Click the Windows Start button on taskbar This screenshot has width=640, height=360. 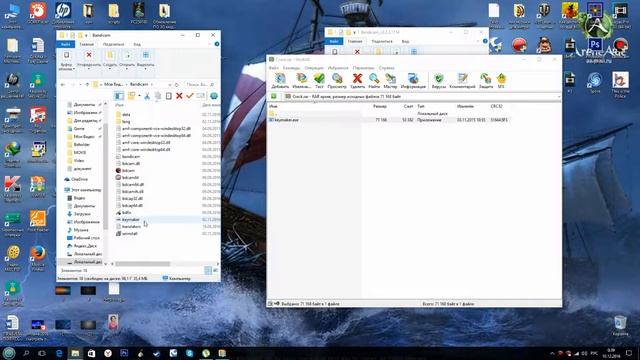(x=9, y=353)
